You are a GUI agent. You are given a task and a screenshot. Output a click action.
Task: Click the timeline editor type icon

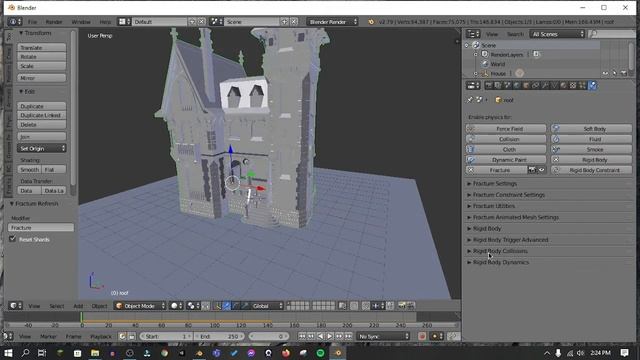click(x=9, y=336)
